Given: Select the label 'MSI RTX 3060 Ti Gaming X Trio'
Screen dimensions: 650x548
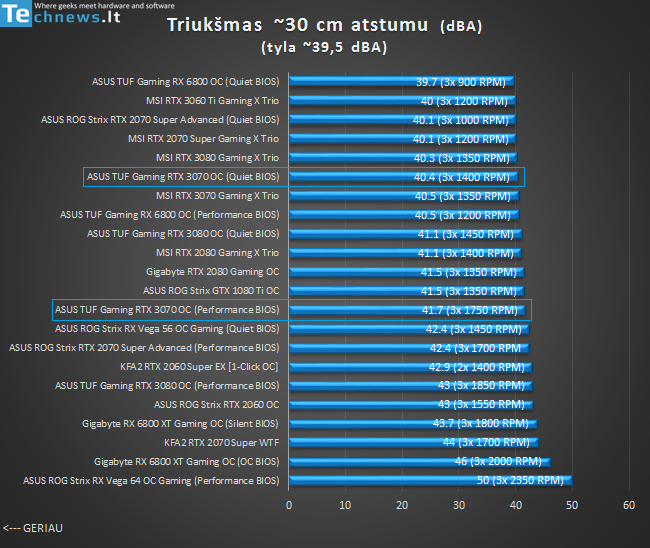Looking at the screenshot, I should pyautogui.click(x=212, y=101).
